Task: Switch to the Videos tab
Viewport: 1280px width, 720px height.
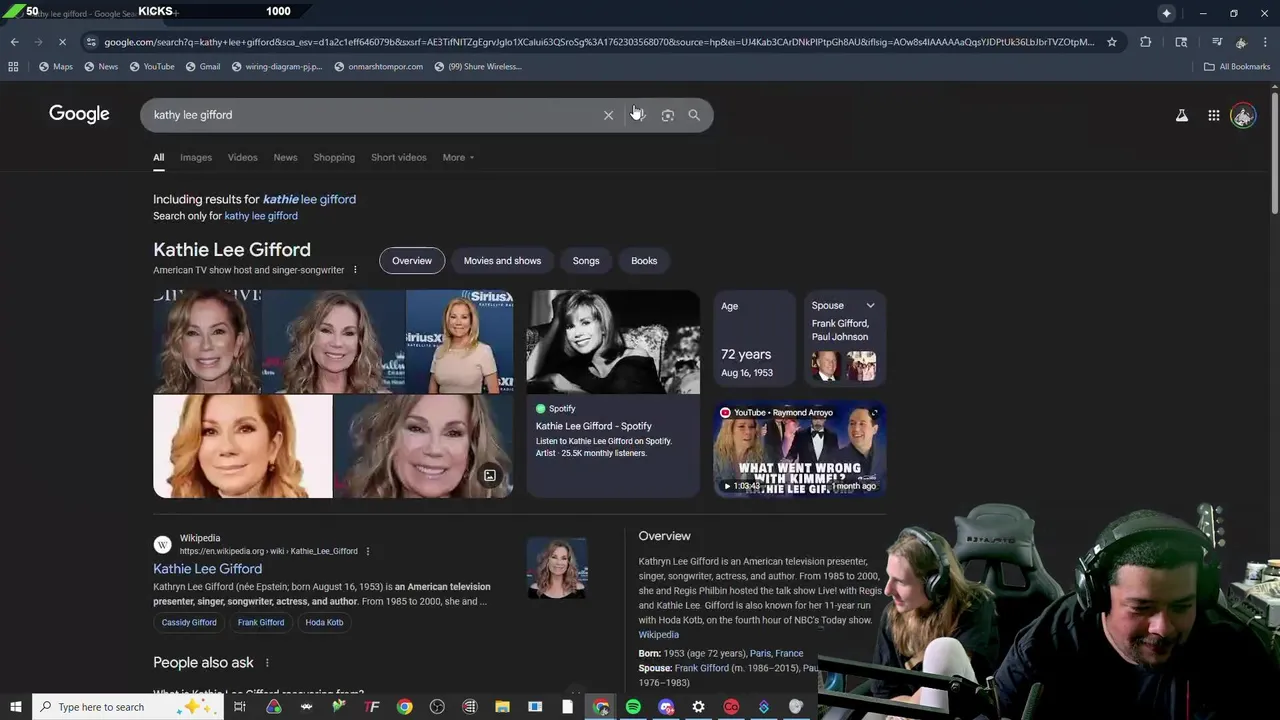Action: [242, 157]
